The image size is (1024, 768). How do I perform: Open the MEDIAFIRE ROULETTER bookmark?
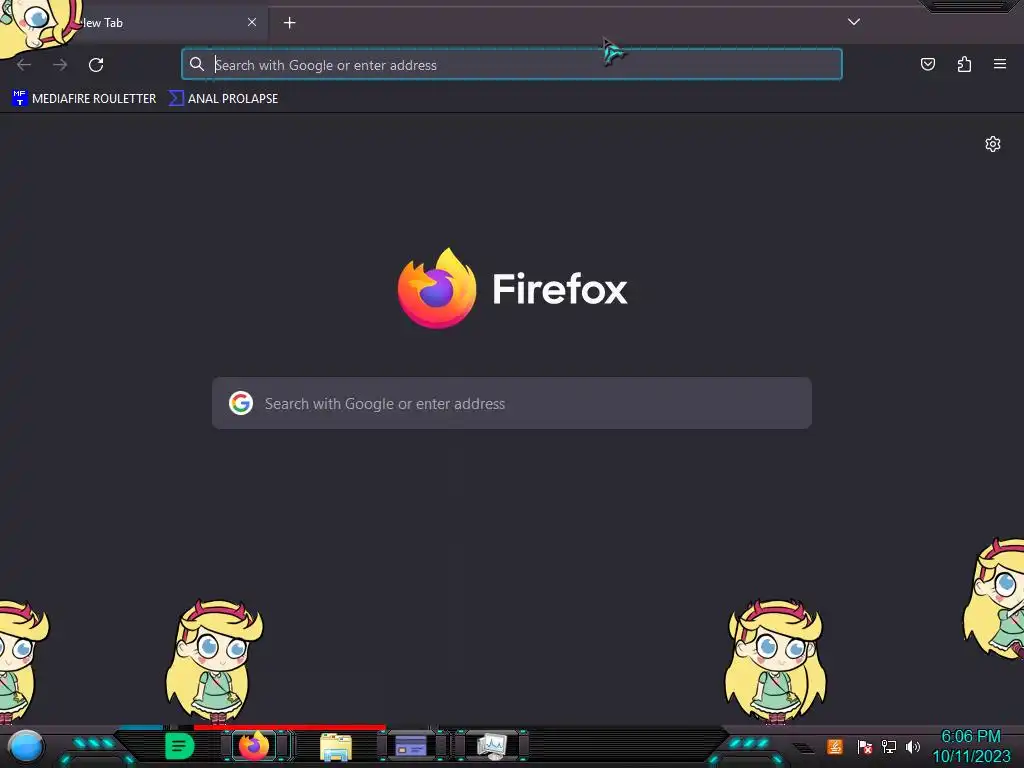coord(84,99)
